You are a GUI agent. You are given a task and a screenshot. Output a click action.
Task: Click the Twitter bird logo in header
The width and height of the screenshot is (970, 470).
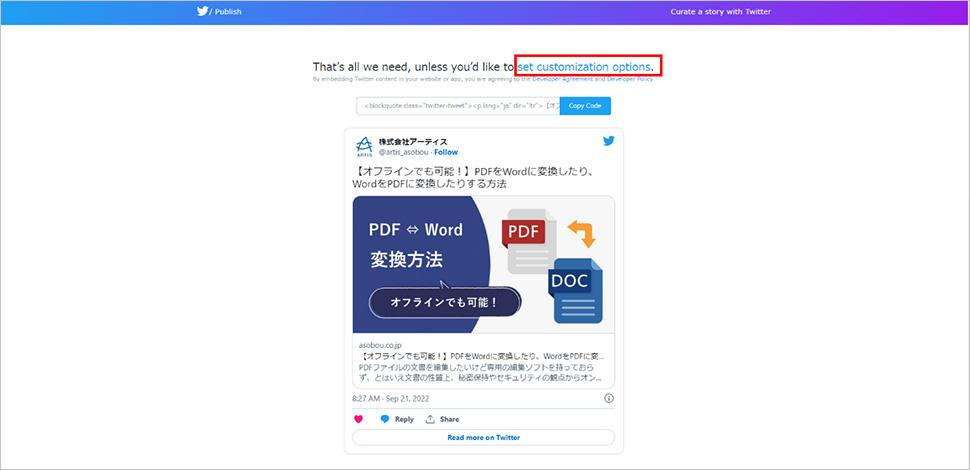tap(202, 11)
